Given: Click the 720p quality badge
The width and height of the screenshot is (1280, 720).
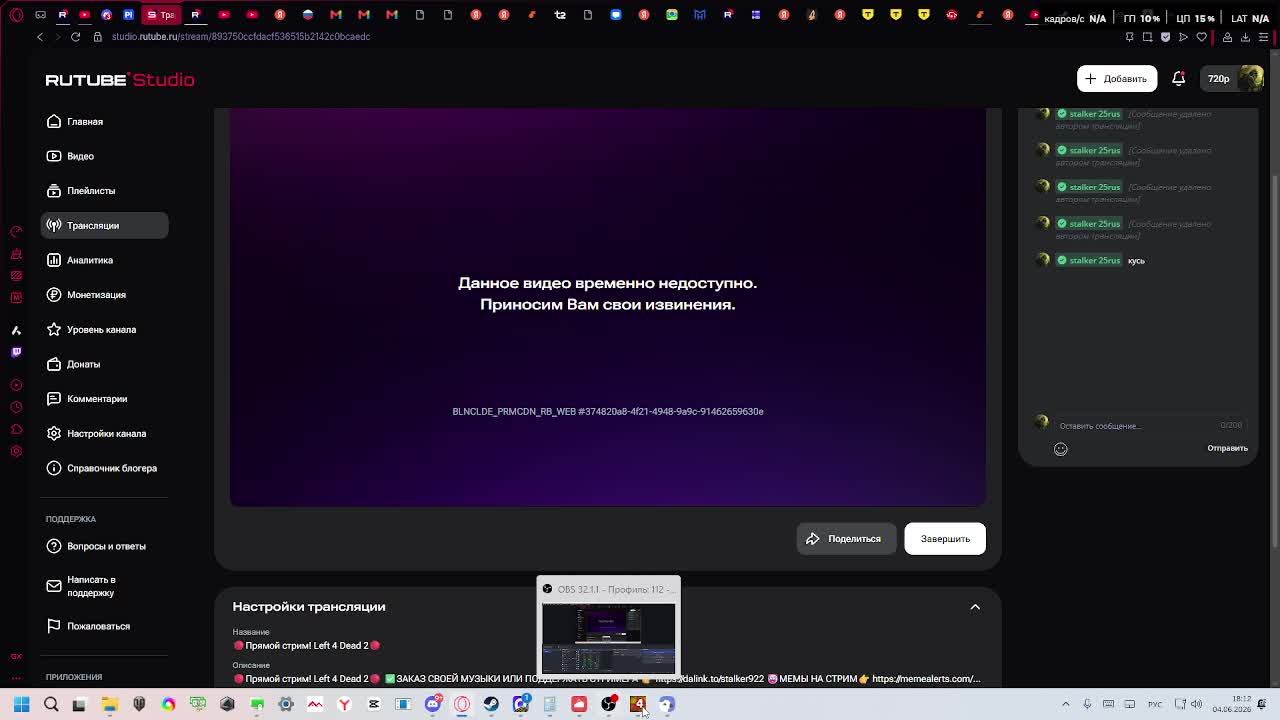Looking at the screenshot, I should coord(1218,78).
